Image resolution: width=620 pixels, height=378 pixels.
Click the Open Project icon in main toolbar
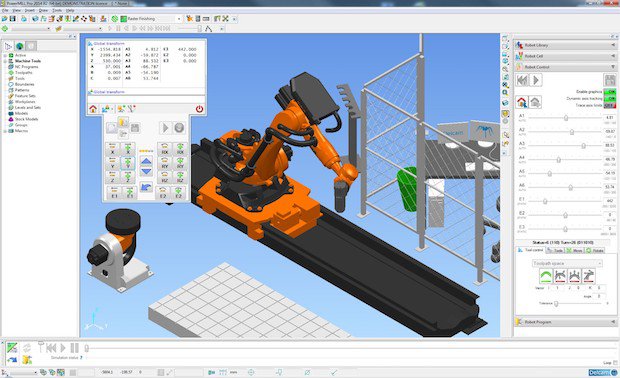[4, 19]
